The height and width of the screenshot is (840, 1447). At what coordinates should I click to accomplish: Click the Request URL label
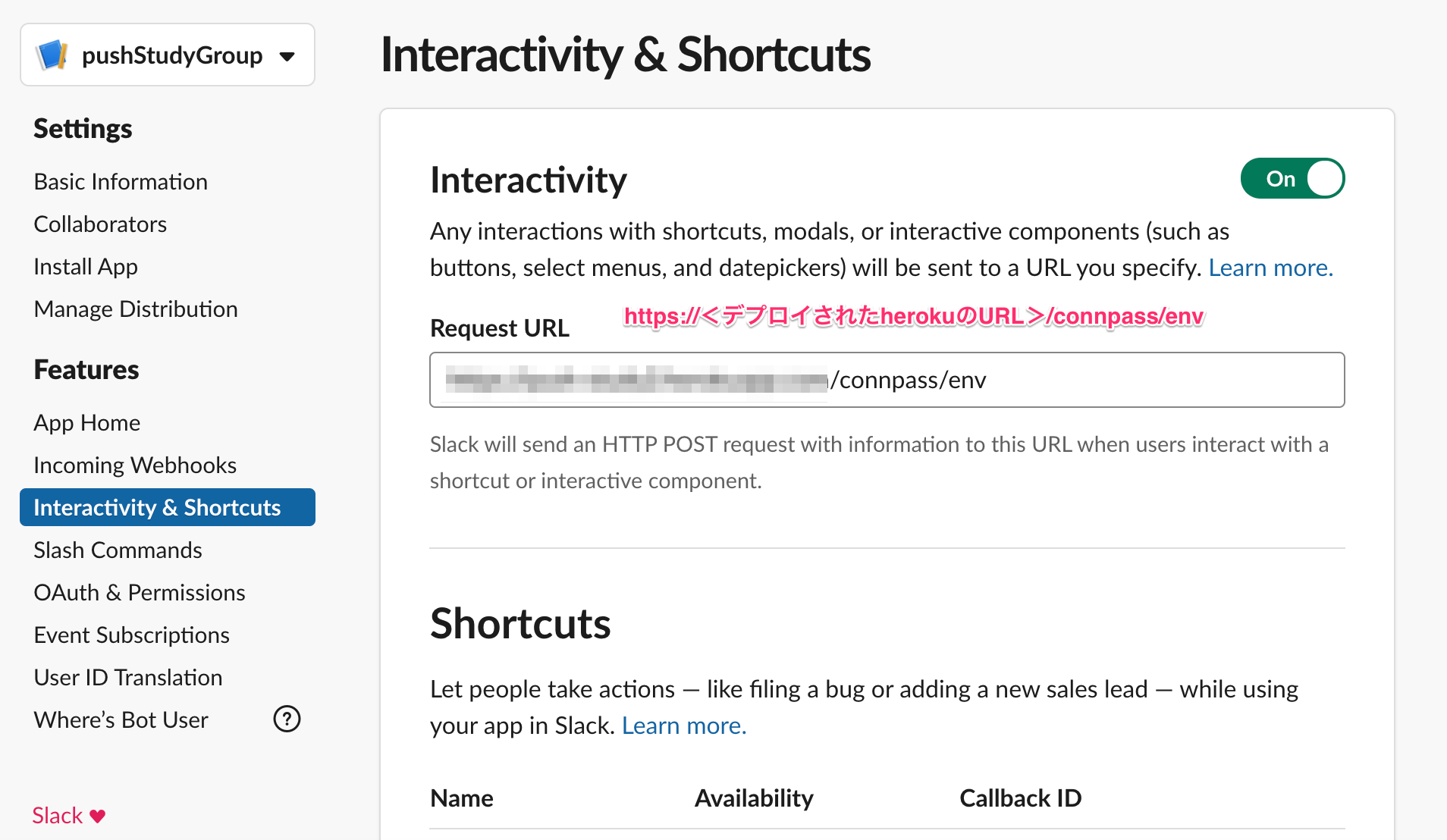tap(500, 328)
